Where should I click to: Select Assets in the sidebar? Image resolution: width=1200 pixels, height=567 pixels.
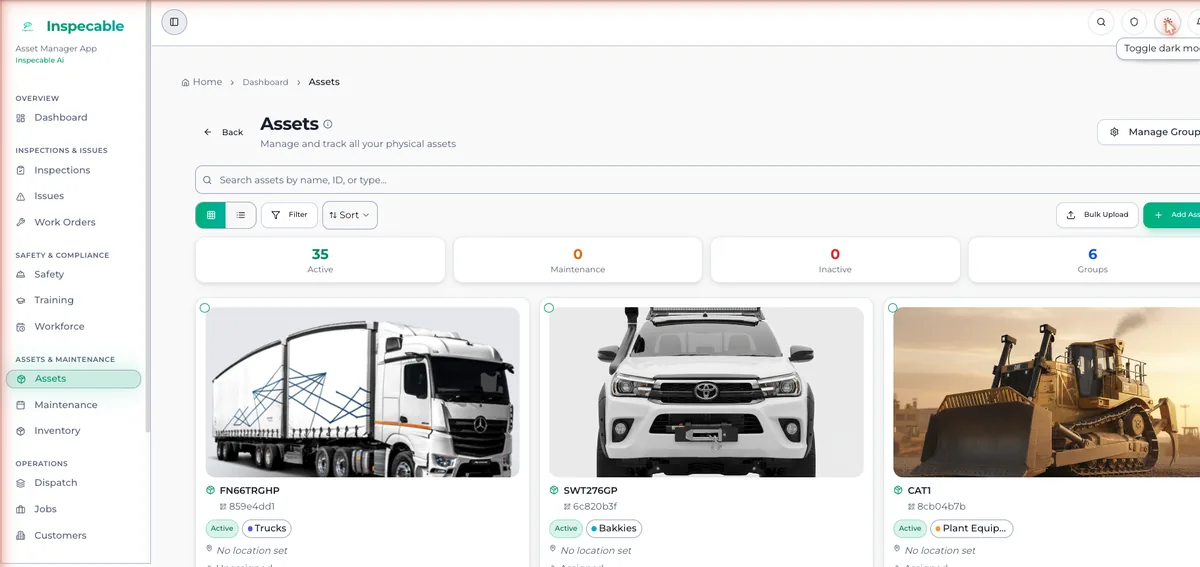(x=73, y=379)
